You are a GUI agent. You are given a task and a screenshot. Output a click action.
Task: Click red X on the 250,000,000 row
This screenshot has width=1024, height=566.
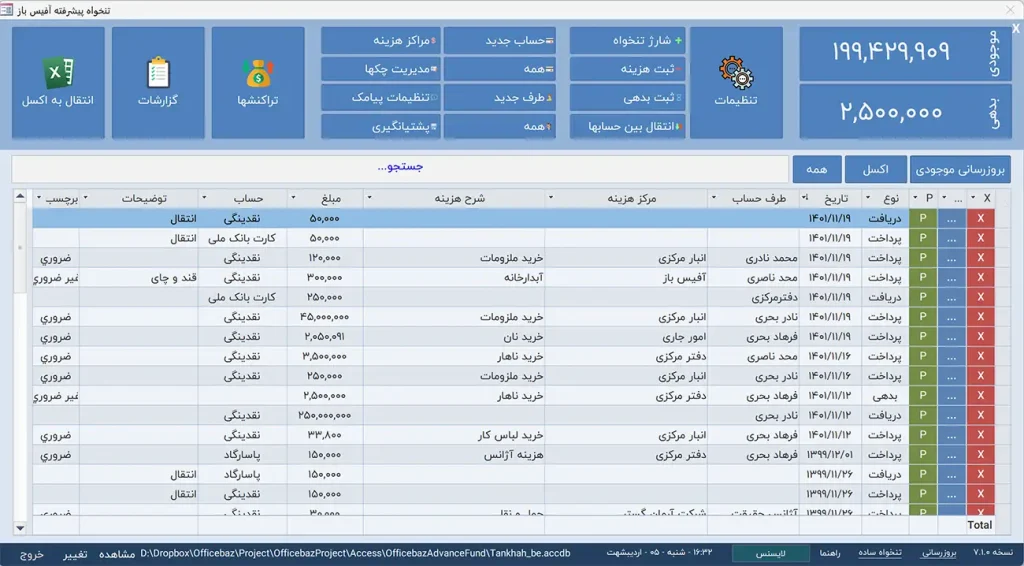pos(980,415)
